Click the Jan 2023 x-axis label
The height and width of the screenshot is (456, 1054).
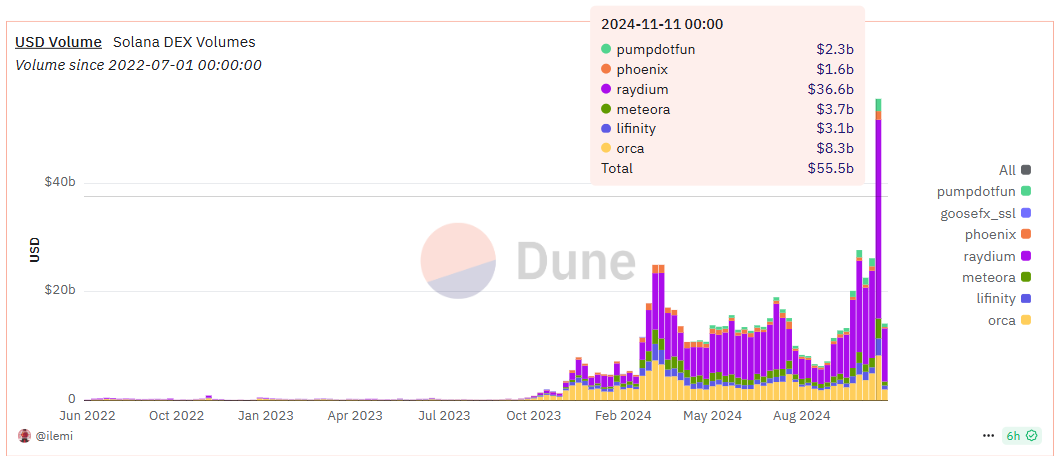tap(264, 416)
